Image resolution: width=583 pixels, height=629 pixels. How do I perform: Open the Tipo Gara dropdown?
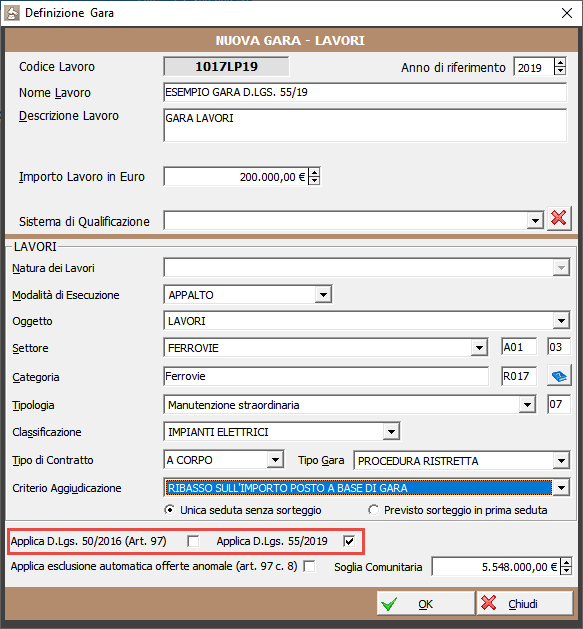pos(561,461)
